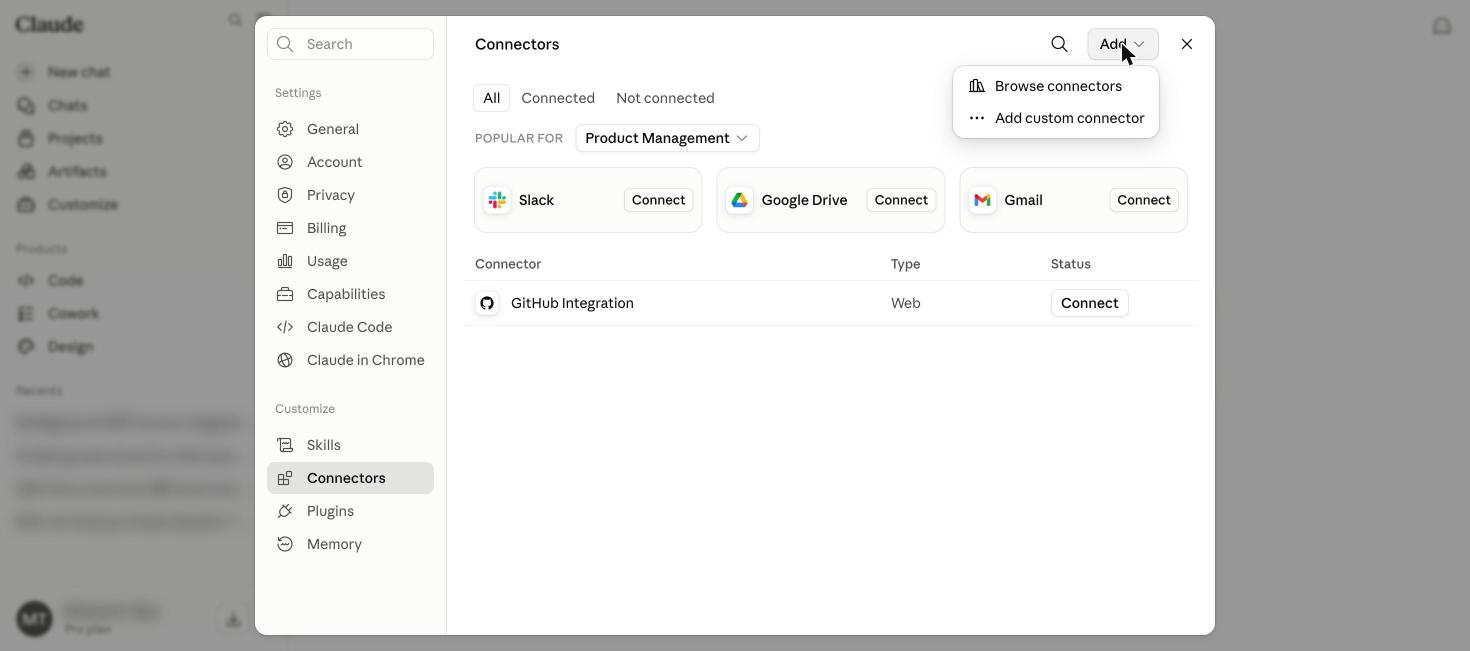This screenshot has height=651, width=1470.
Task: Focus the settings Search field
Action: [x=350, y=44]
